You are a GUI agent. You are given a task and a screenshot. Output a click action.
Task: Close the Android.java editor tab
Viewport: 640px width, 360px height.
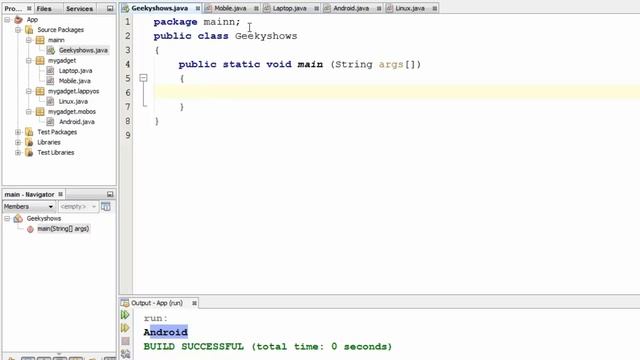pyautogui.click(x=379, y=8)
